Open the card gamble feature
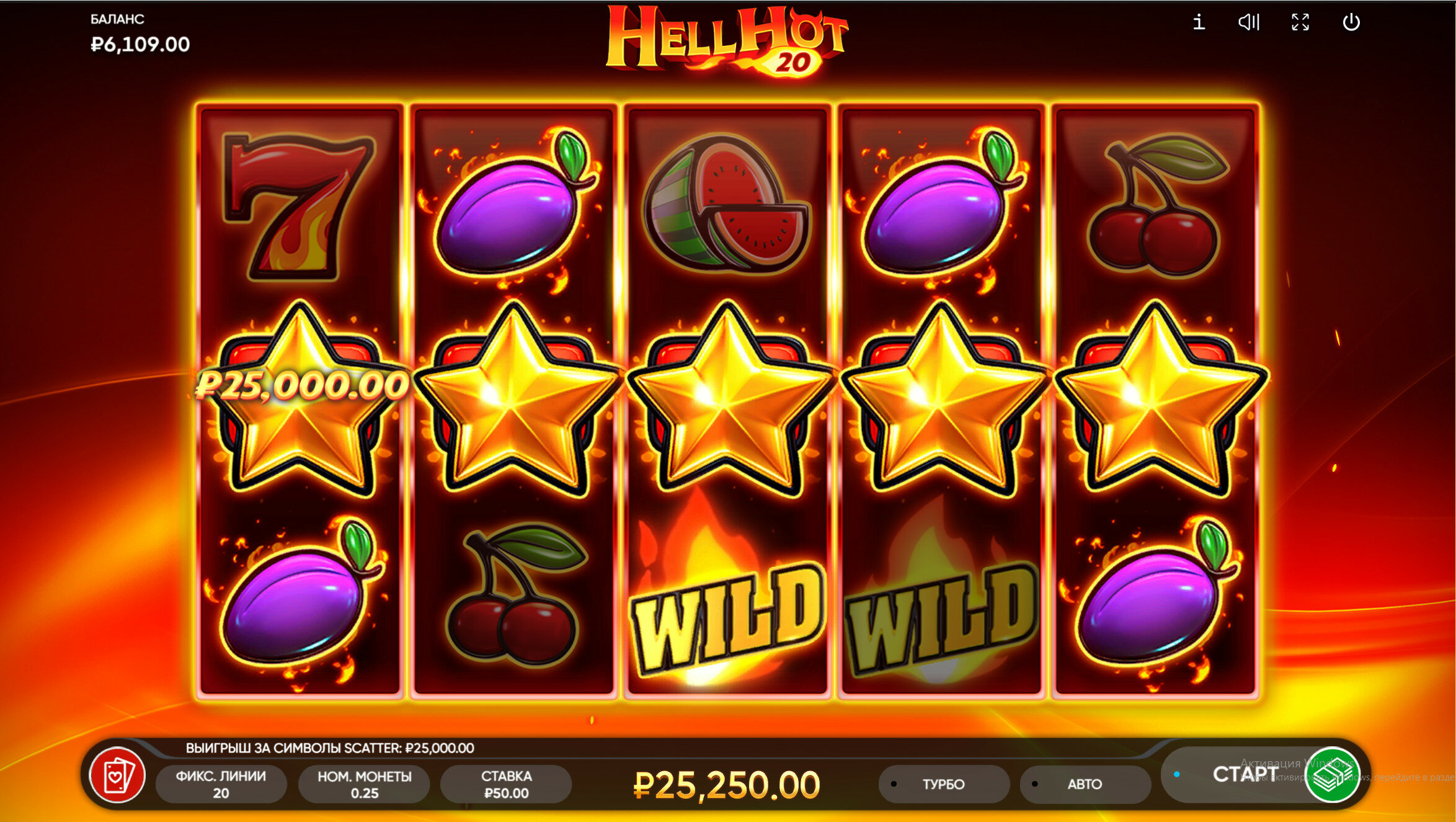1456x822 pixels. (x=118, y=775)
